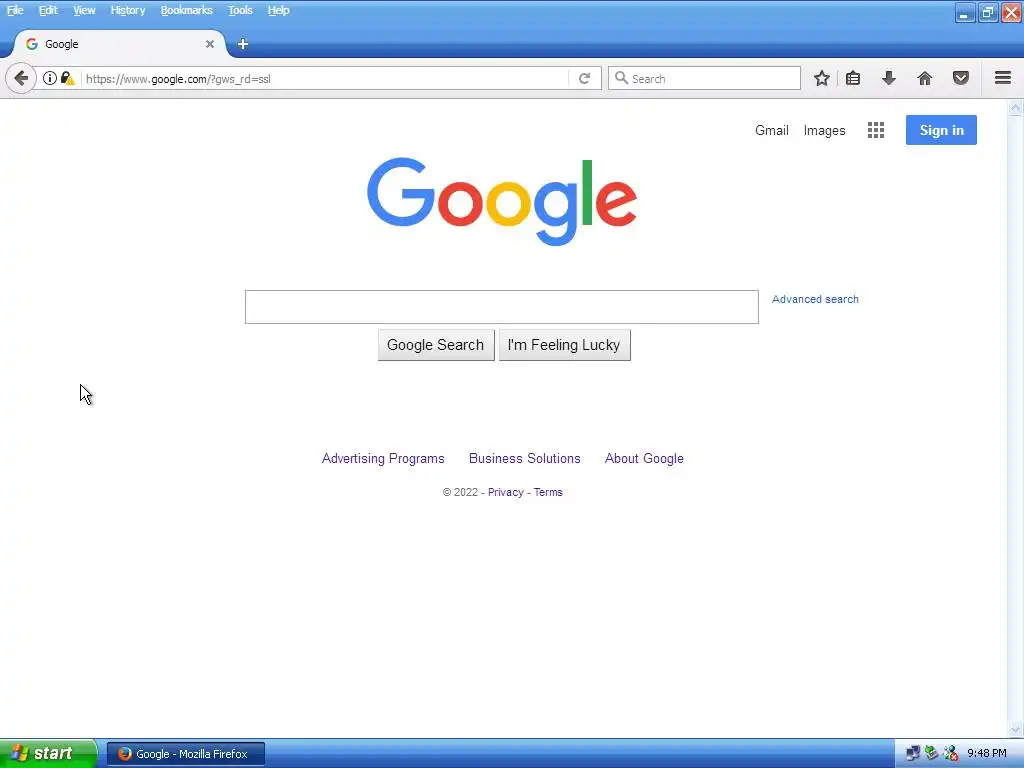Image resolution: width=1024 pixels, height=768 pixels.
Task: Open the Images link
Action: tap(824, 131)
